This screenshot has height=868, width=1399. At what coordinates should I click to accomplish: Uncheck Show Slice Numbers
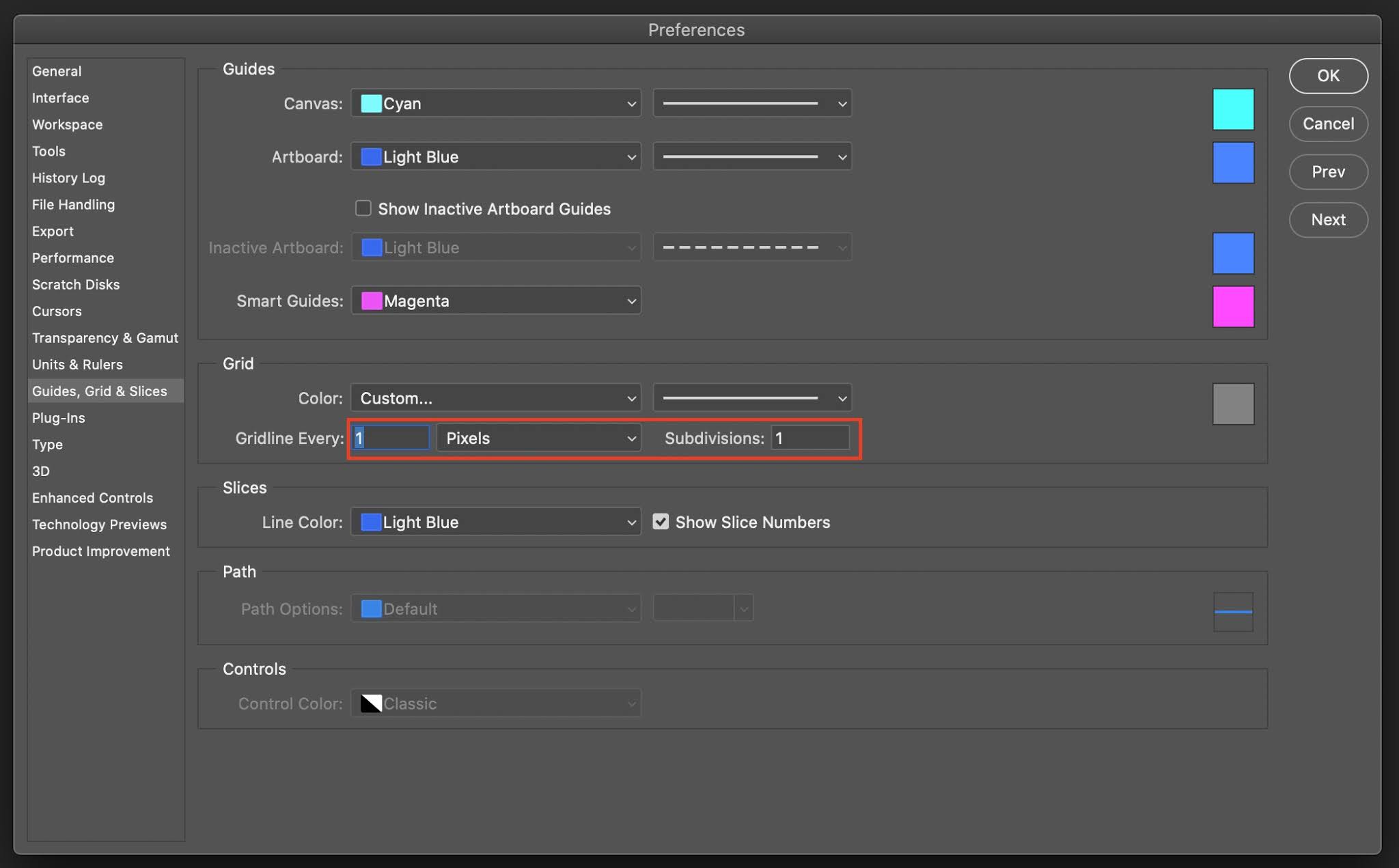coord(660,522)
